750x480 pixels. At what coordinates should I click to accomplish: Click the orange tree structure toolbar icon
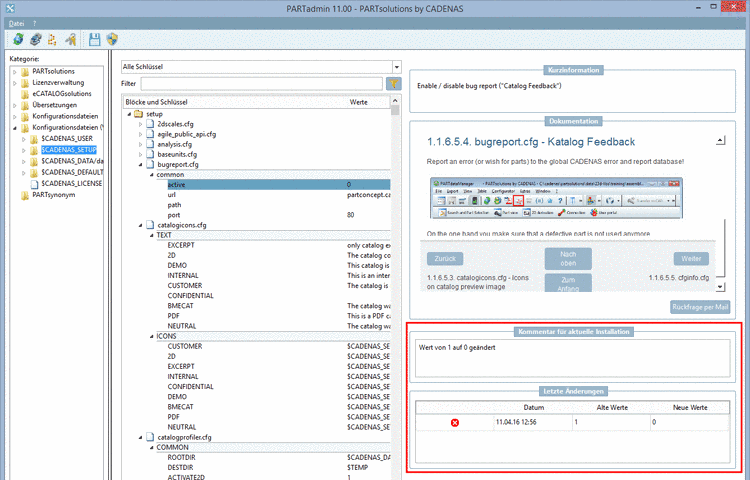coord(53,39)
